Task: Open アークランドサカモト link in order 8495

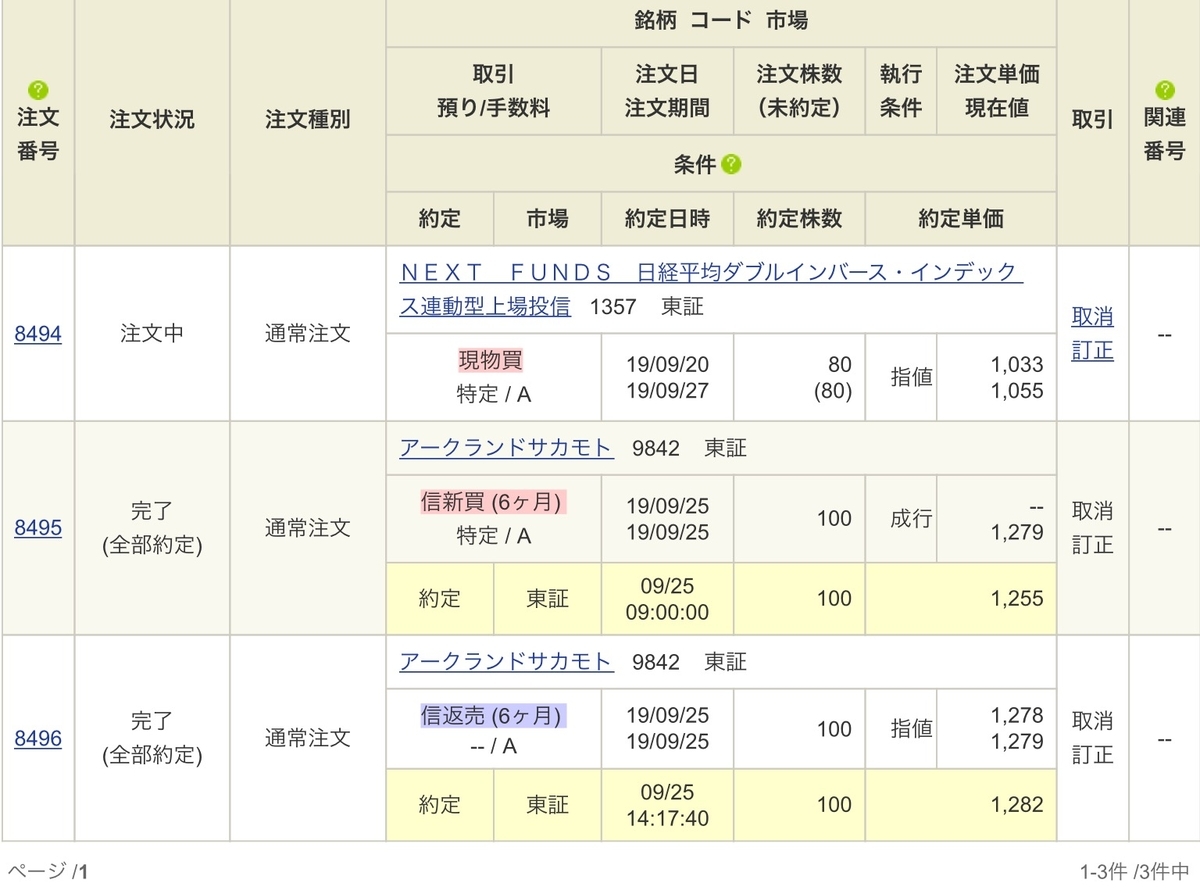Action: (506, 448)
